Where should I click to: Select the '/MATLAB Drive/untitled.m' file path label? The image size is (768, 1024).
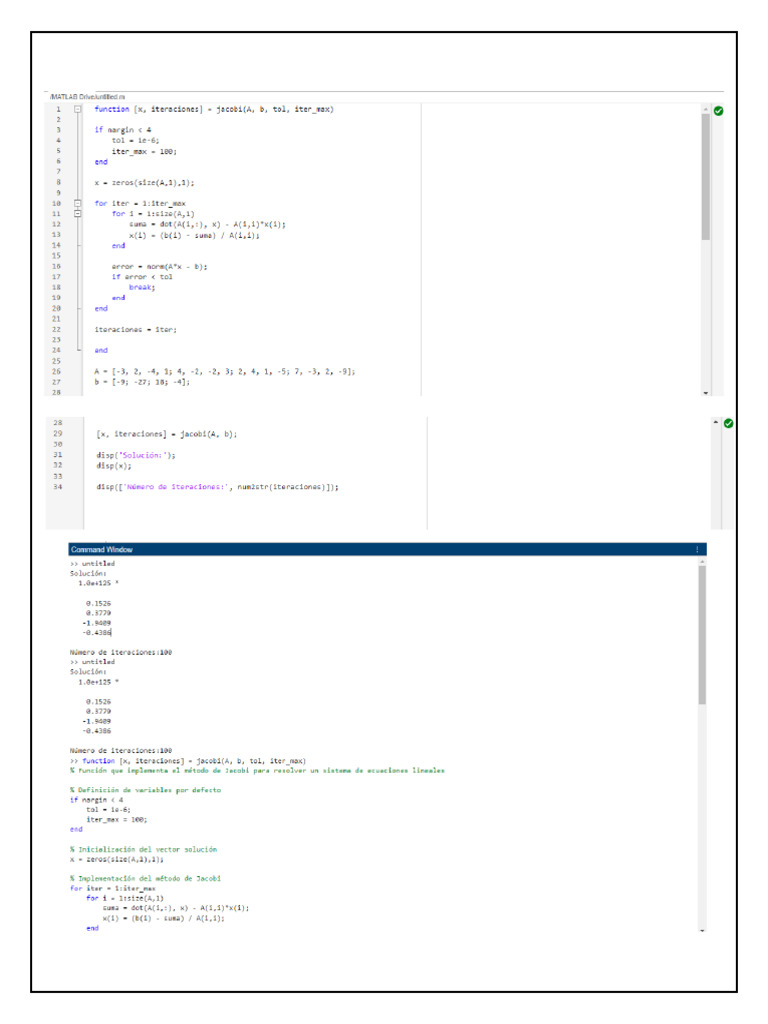click(x=87, y=97)
